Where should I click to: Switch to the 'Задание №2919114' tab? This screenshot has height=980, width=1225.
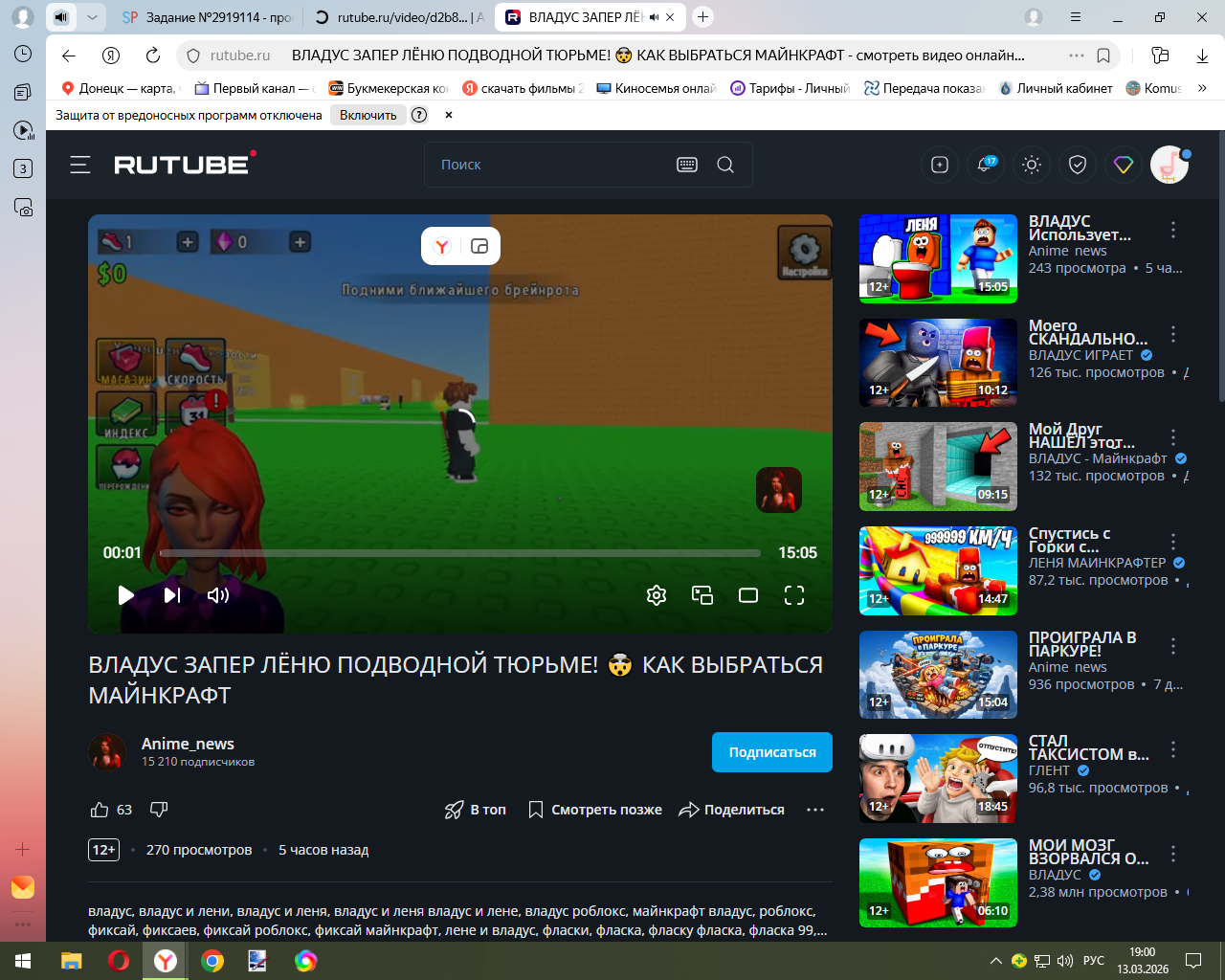point(208,17)
